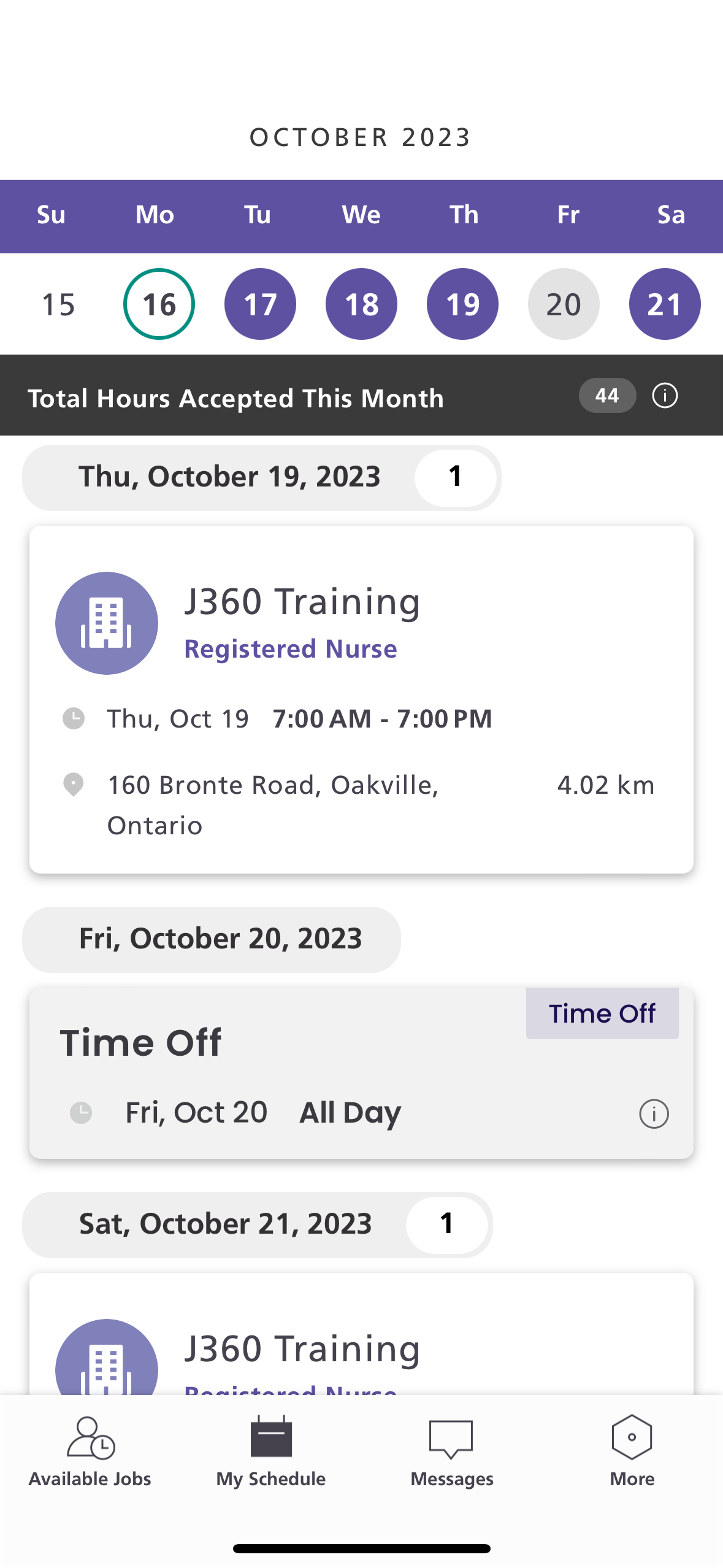723x1568 pixels.
Task: Select Monday the 16th in the calendar
Action: coord(159,304)
